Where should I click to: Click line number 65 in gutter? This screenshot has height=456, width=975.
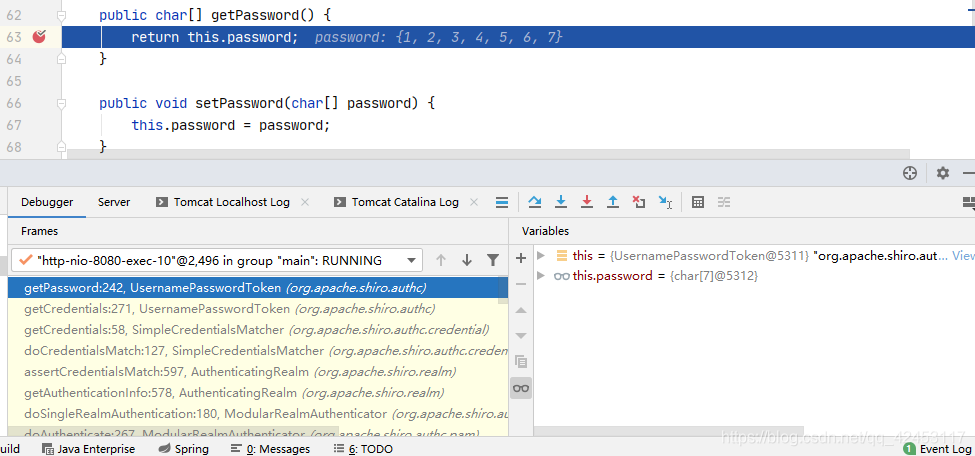[14, 81]
